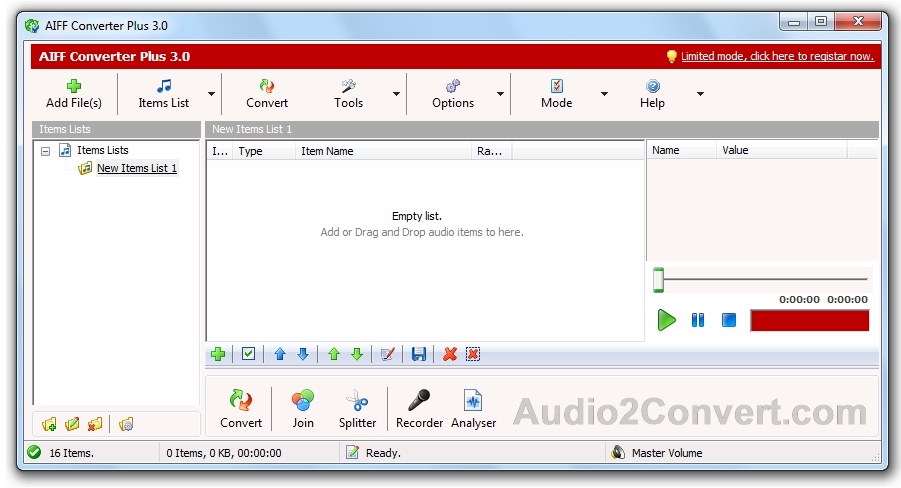The image size is (901, 488).
Task: Open the Help toolbar menu
Action: (x=652, y=94)
